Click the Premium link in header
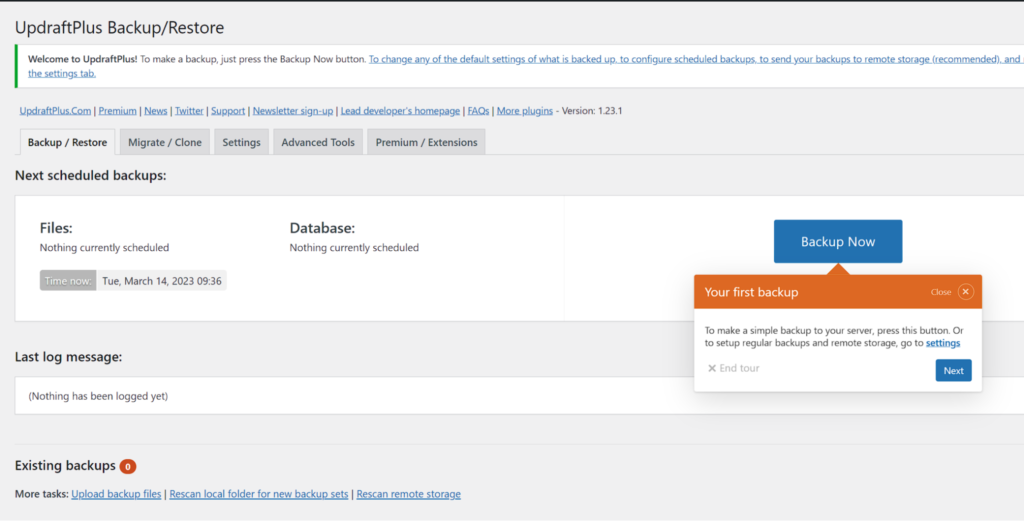Viewport: 1024px width, 521px height. coord(118,111)
